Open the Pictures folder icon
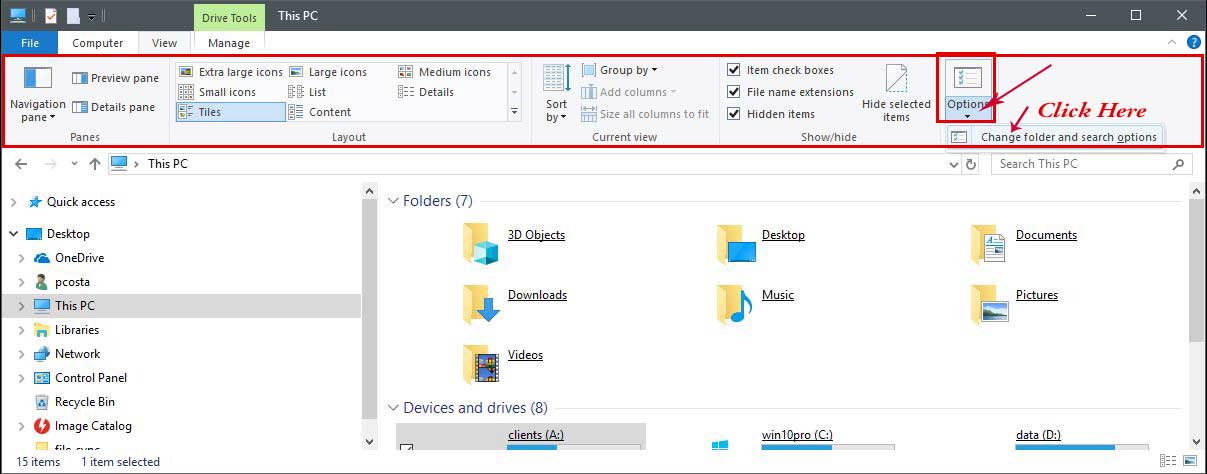This screenshot has height=474, width=1207. pyautogui.click(x=989, y=304)
